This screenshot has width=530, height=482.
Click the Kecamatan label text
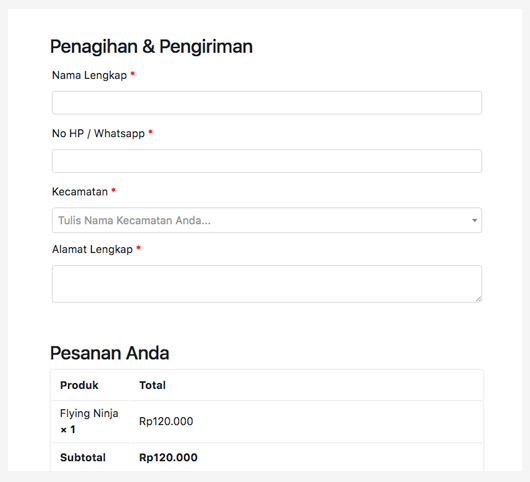click(80, 192)
